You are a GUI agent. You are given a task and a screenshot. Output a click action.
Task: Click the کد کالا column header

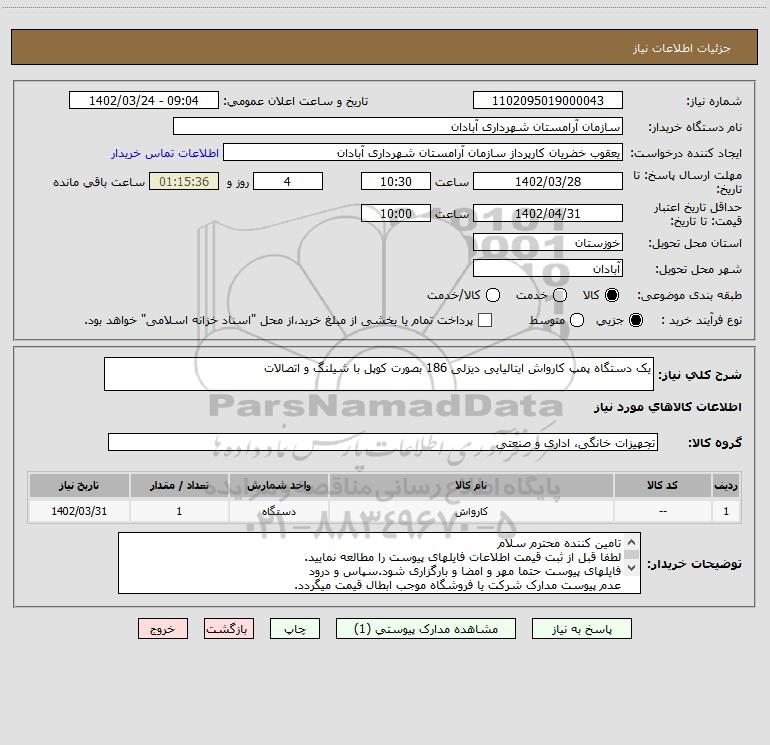click(x=662, y=485)
